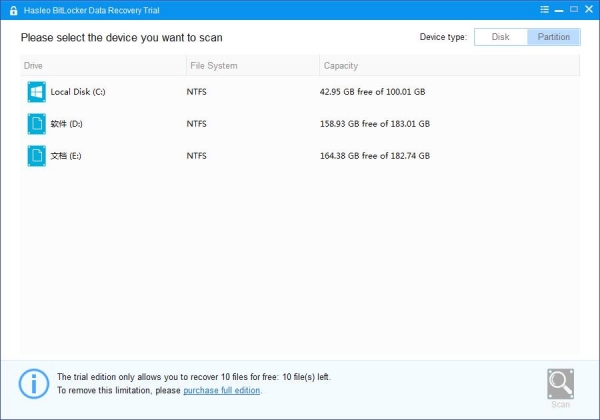
Task: Click the window title 'Hasleo BitLocker Data Recovery Trial'
Action: 91,10
